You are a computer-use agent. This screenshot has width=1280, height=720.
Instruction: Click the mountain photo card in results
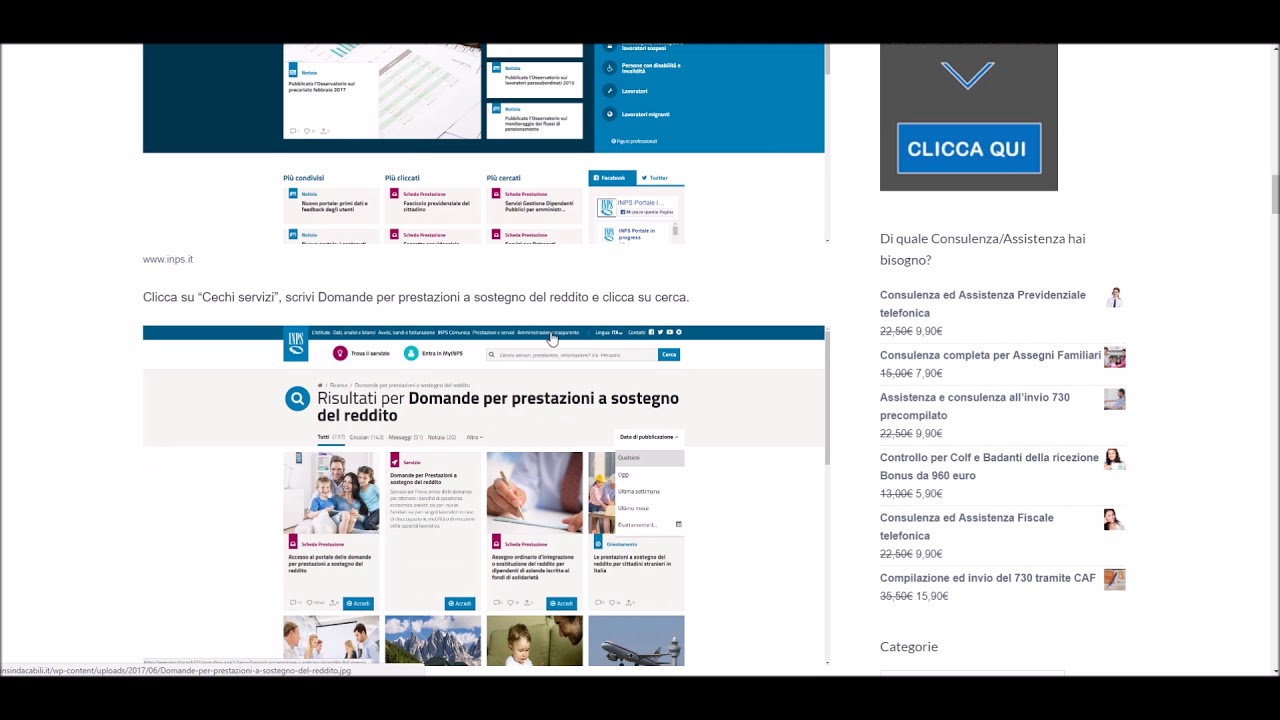pos(433,640)
